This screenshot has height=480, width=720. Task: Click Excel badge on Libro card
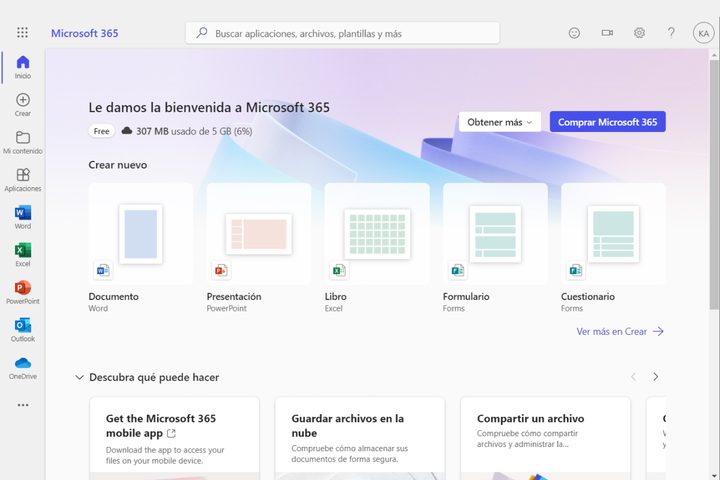coord(339,271)
